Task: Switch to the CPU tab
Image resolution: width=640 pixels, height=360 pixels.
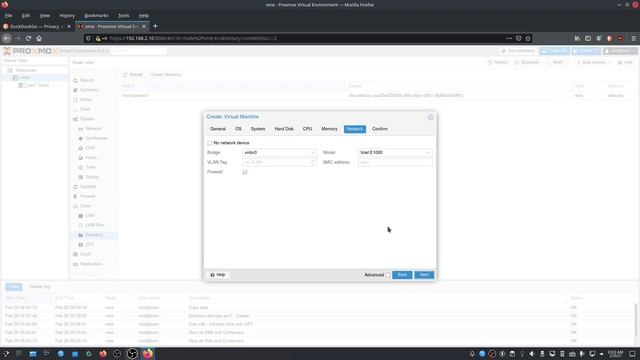Action: (x=307, y=129)
